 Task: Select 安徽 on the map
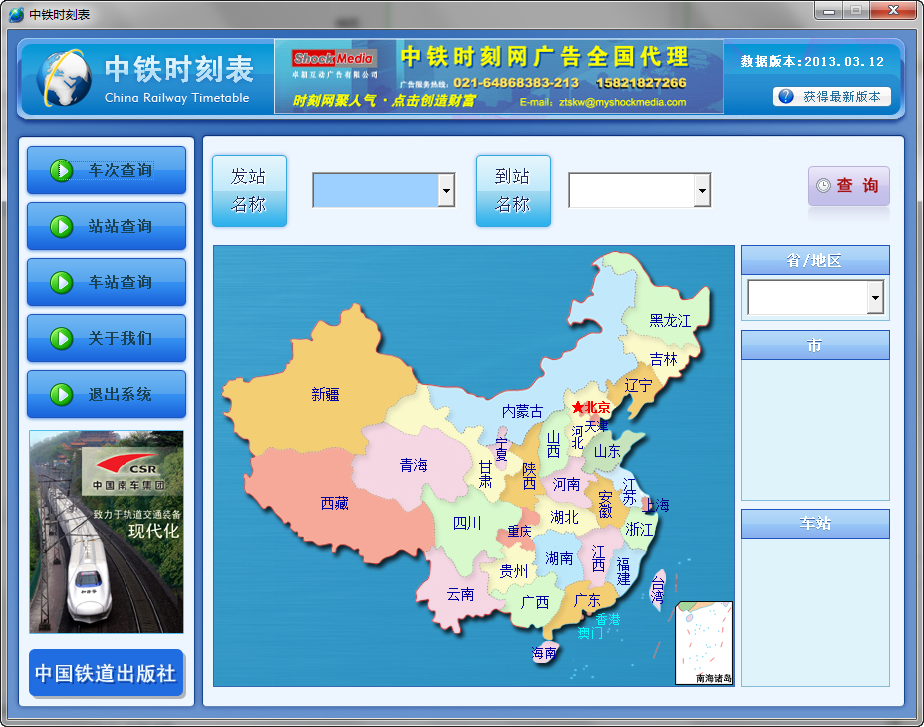pyautogui.click(x=605, y=505)
